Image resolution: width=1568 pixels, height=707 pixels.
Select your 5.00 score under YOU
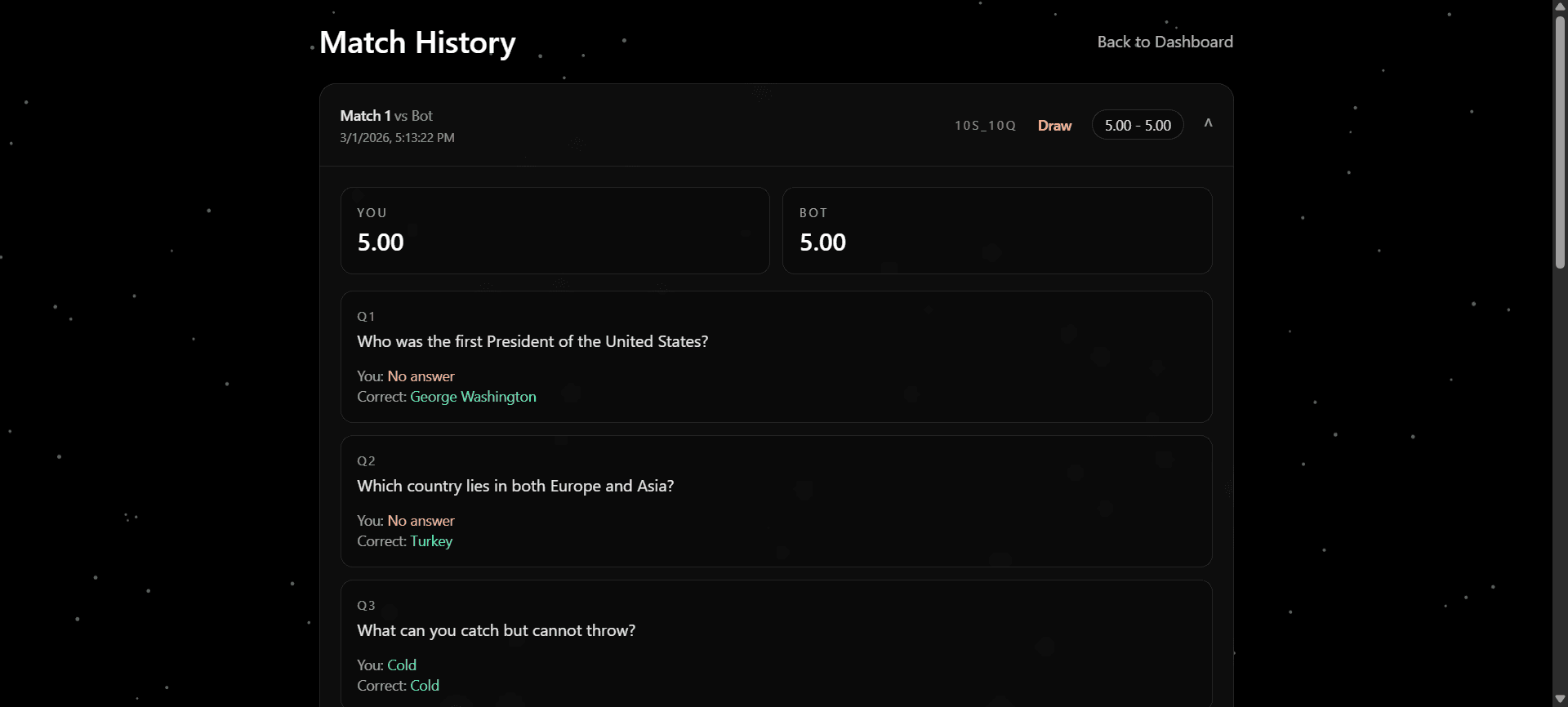coord(379,242)
